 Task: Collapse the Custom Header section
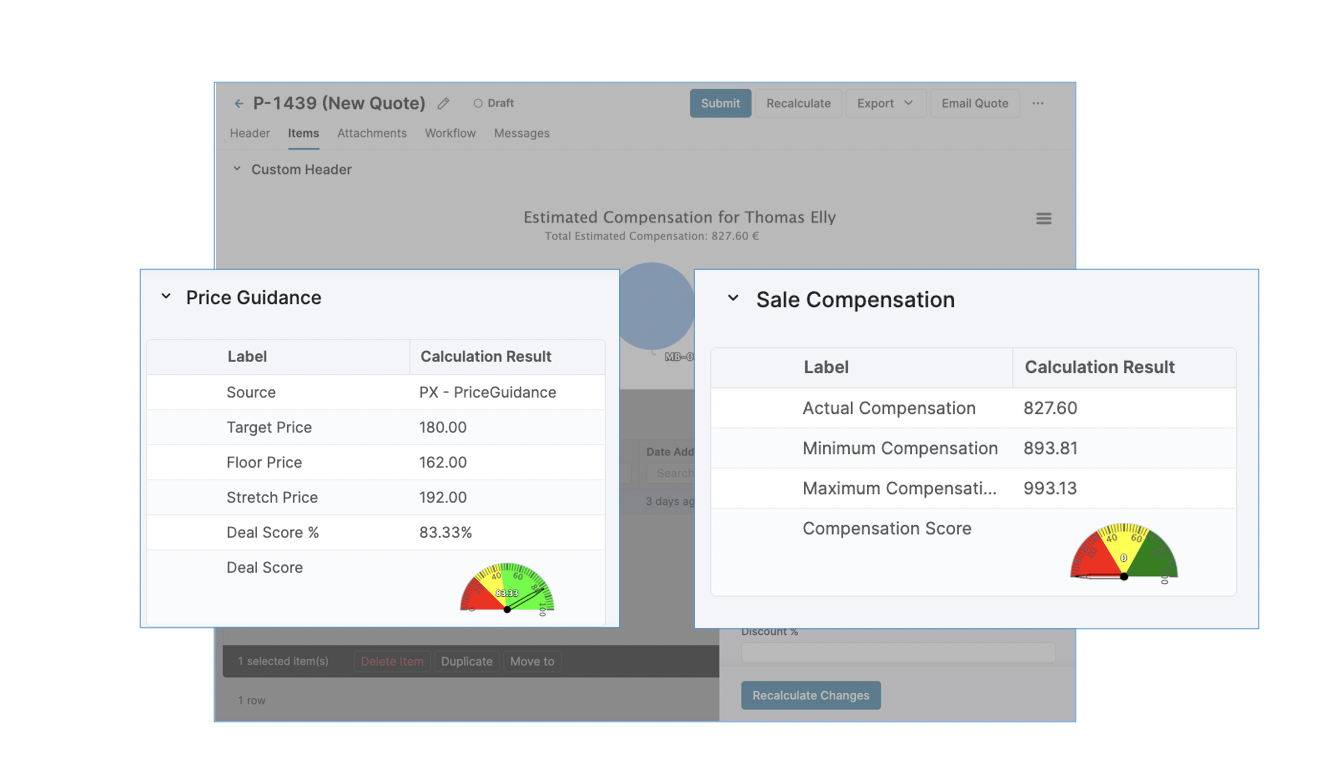click(237, 169)
